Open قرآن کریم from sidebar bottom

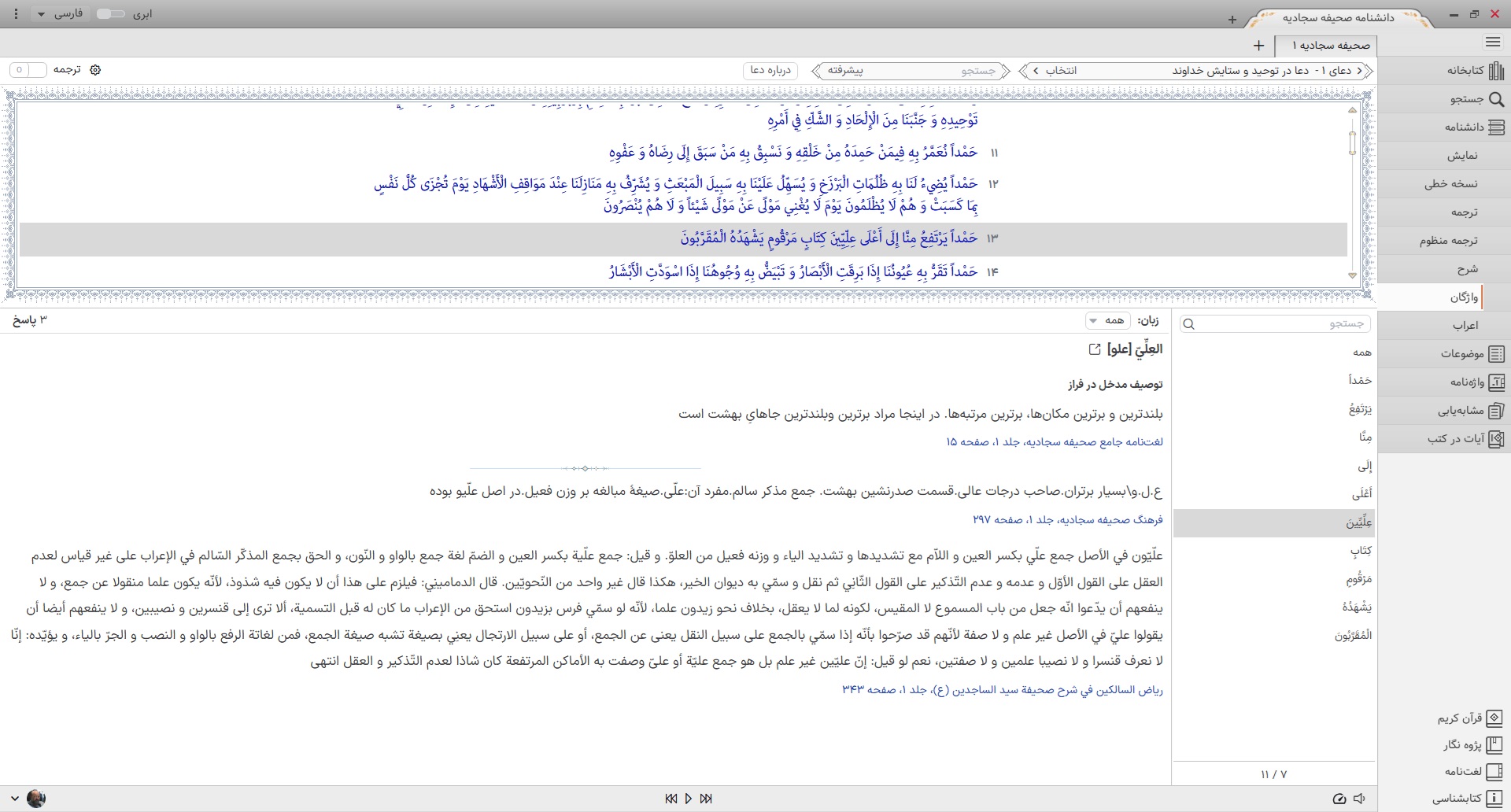point(1494,718)
